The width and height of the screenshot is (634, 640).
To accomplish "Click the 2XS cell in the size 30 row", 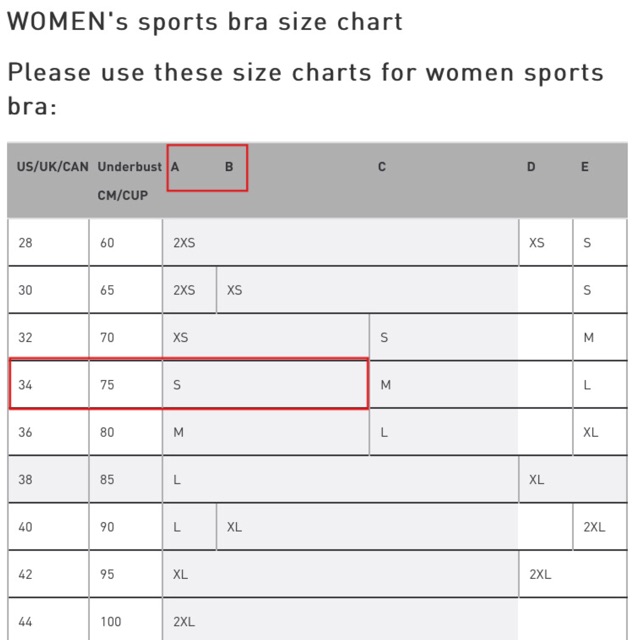I will pos(185,290).
